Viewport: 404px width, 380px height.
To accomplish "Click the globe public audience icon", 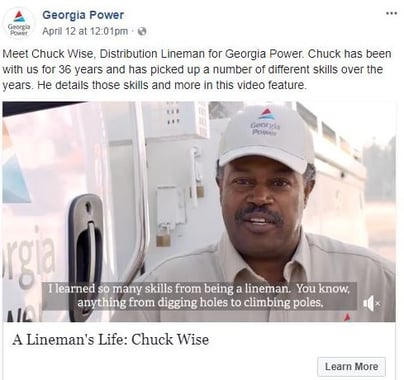I will pos(142,31).
